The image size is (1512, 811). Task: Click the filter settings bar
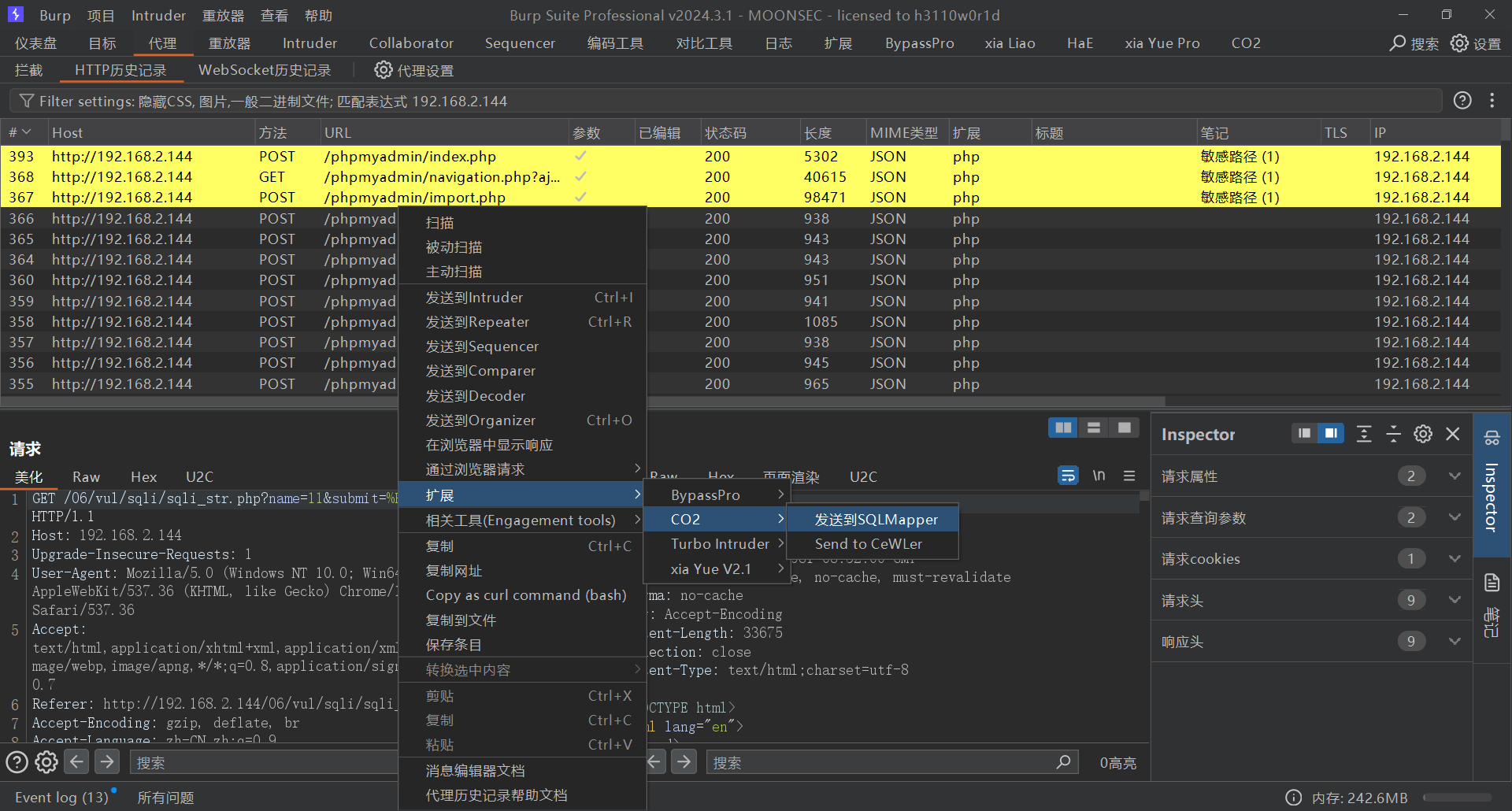[724, 101]
